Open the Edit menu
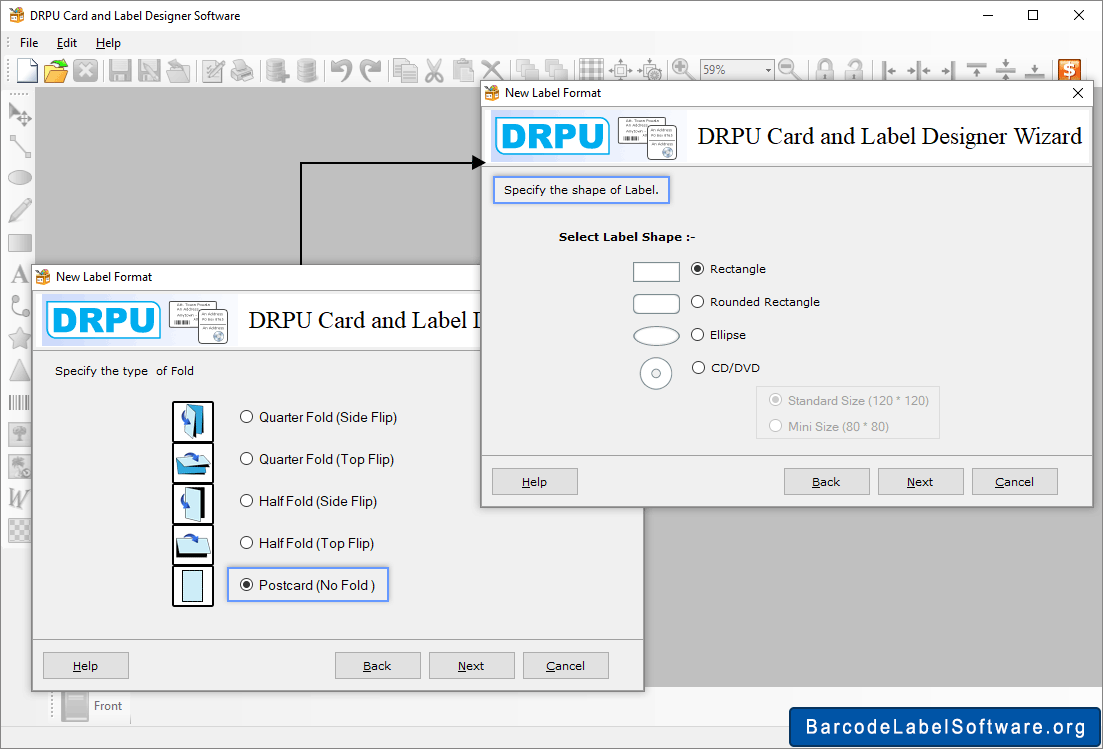 67,43
